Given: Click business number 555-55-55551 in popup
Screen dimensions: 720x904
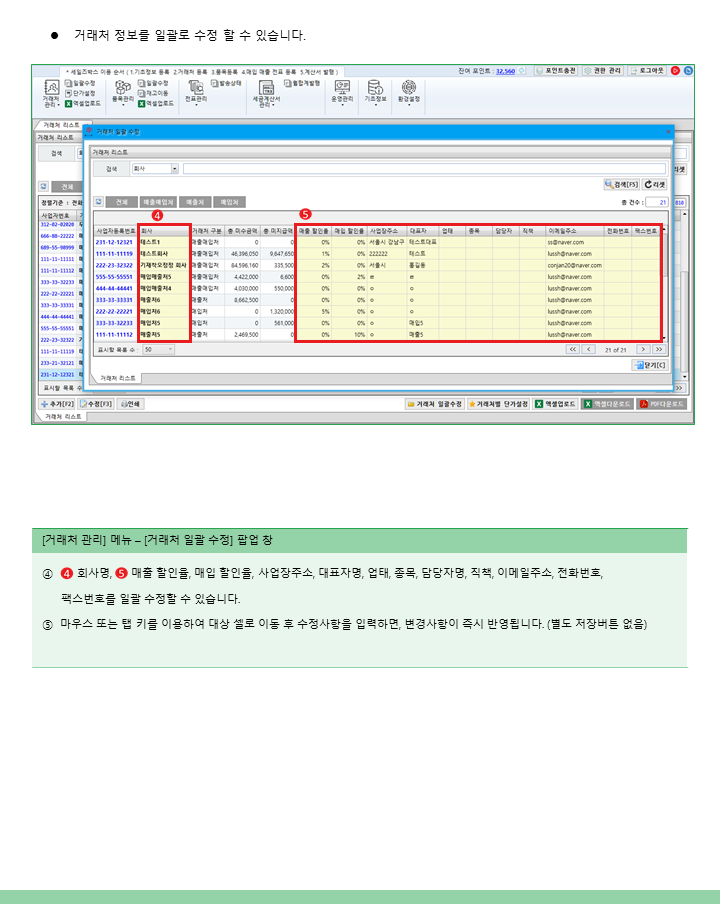Looking at the screenshot, I should pos(114,277).
